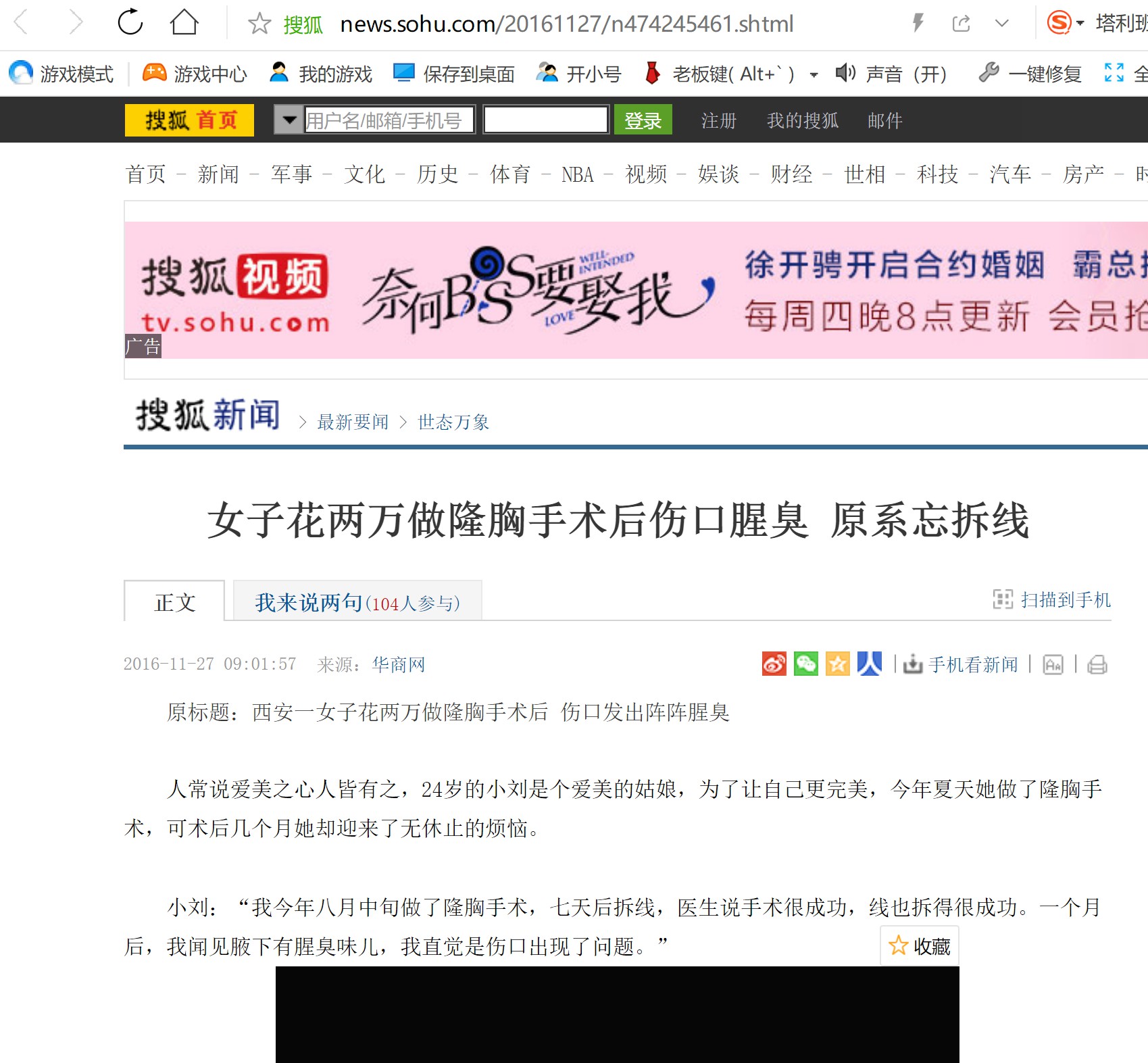Share to Qzone star icon
Screen dimensions: 1148x1063
(838, 664)
